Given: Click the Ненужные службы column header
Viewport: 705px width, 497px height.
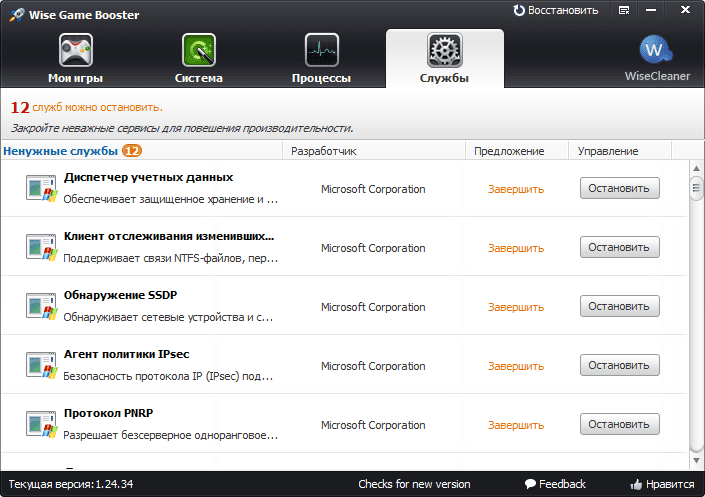Looking at the screenshot, I should coord(60,151).
